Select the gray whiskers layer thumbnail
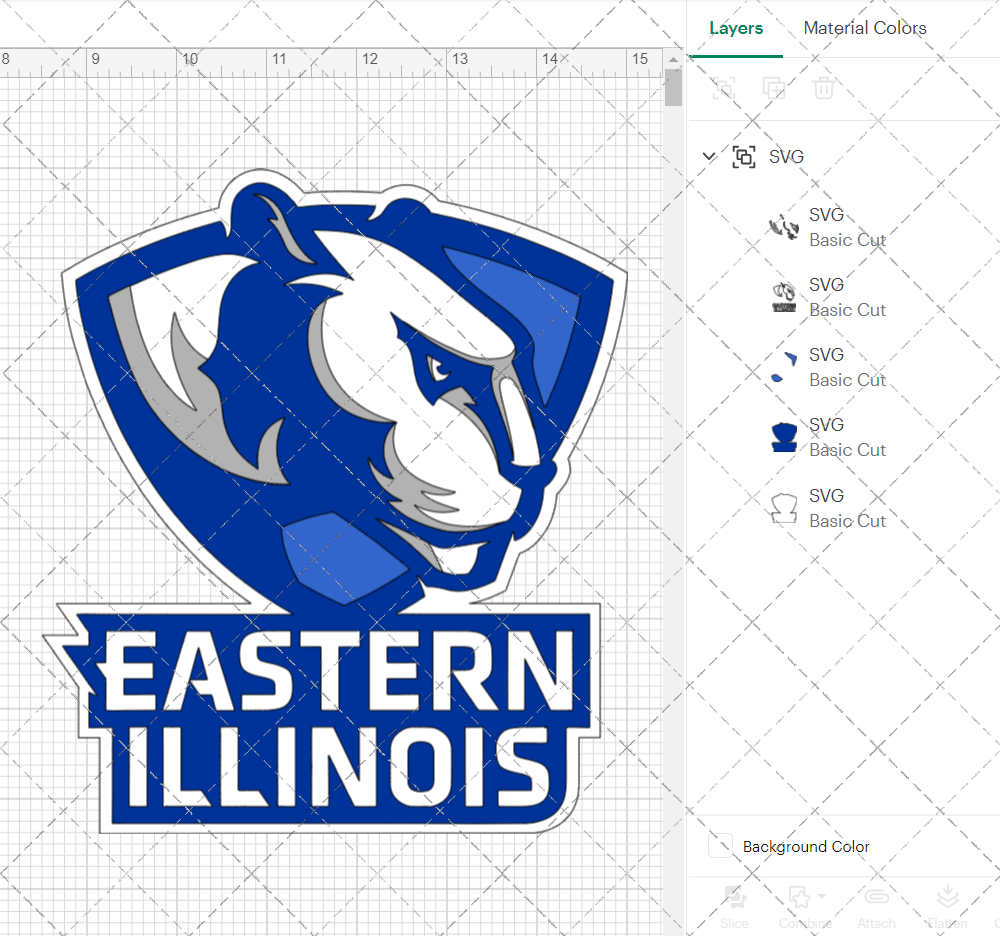 [784, 227]
